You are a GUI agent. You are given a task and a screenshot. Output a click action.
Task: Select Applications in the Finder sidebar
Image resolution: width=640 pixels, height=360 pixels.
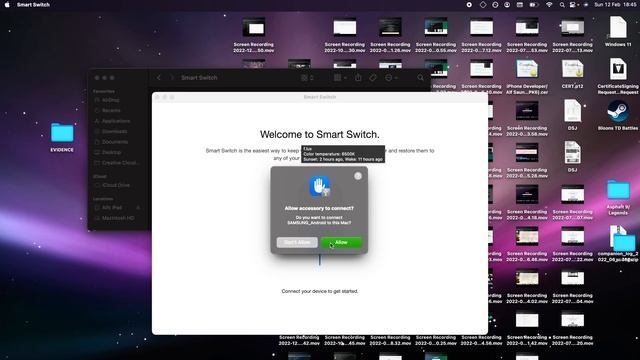coord(117,121)
